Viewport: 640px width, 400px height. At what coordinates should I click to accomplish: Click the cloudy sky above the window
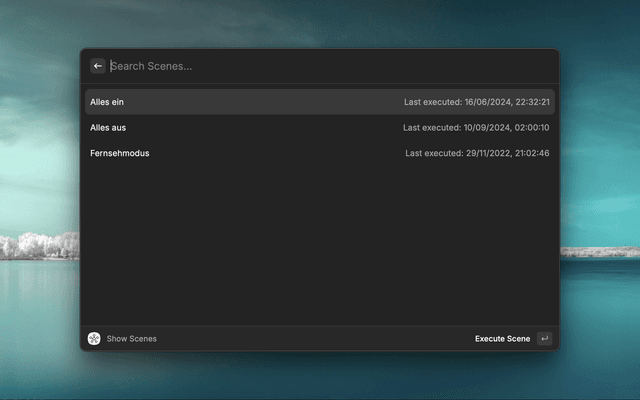(320, 22)
